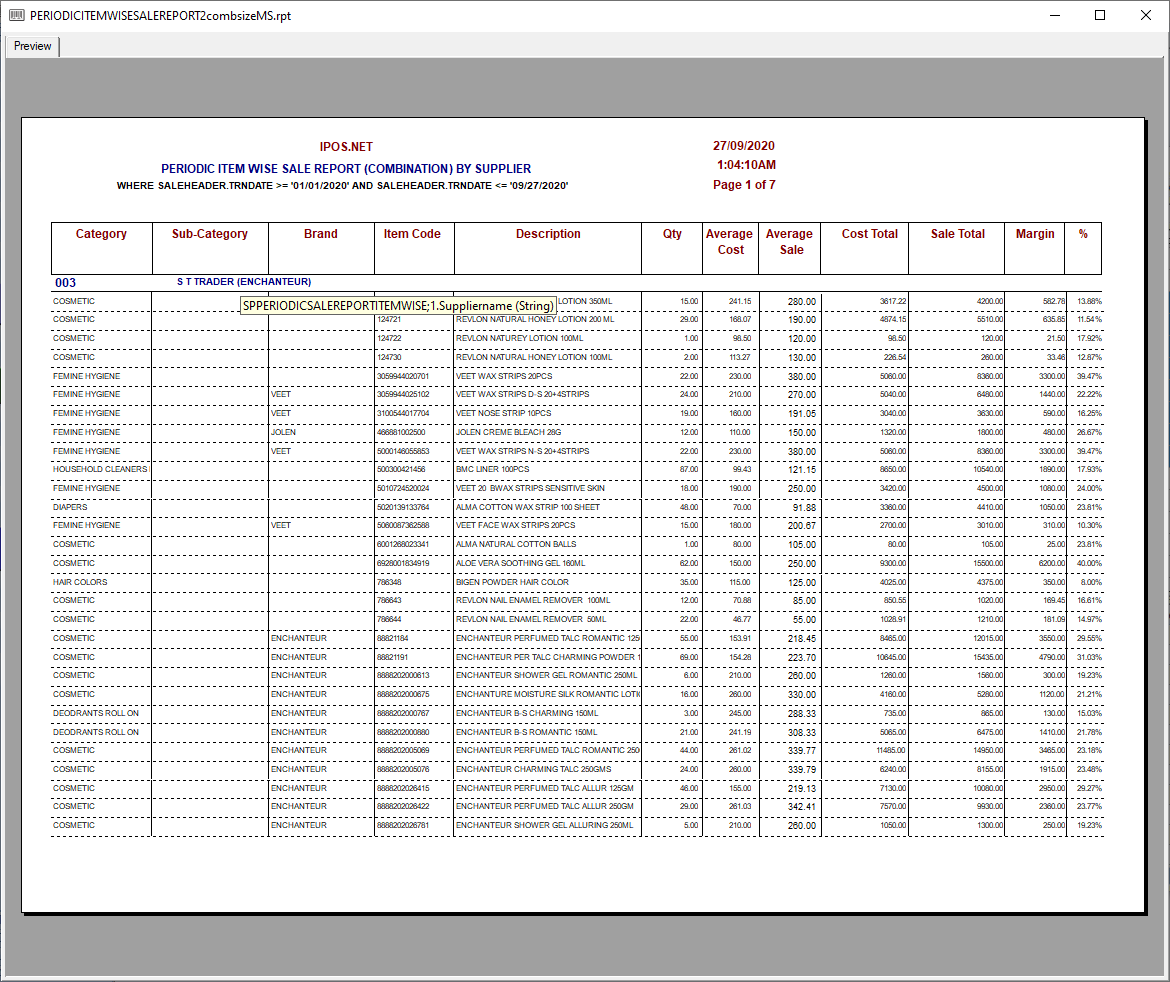Click the Item Code column header
This screenshot has height=982, width=1170.
point(412,234)
